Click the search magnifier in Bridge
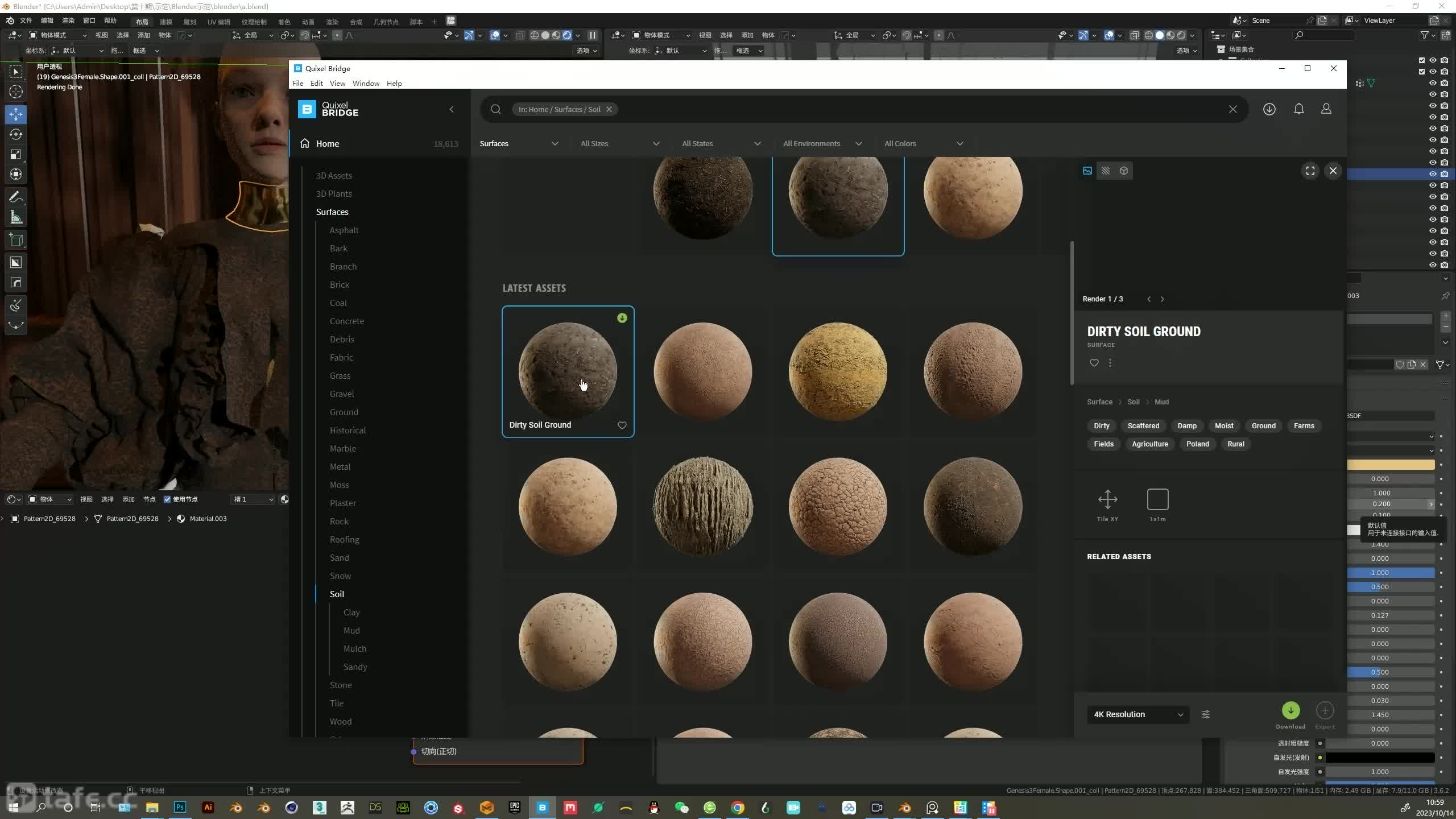The width and height of the screenshot is (1456, 819). click(496, 109)
